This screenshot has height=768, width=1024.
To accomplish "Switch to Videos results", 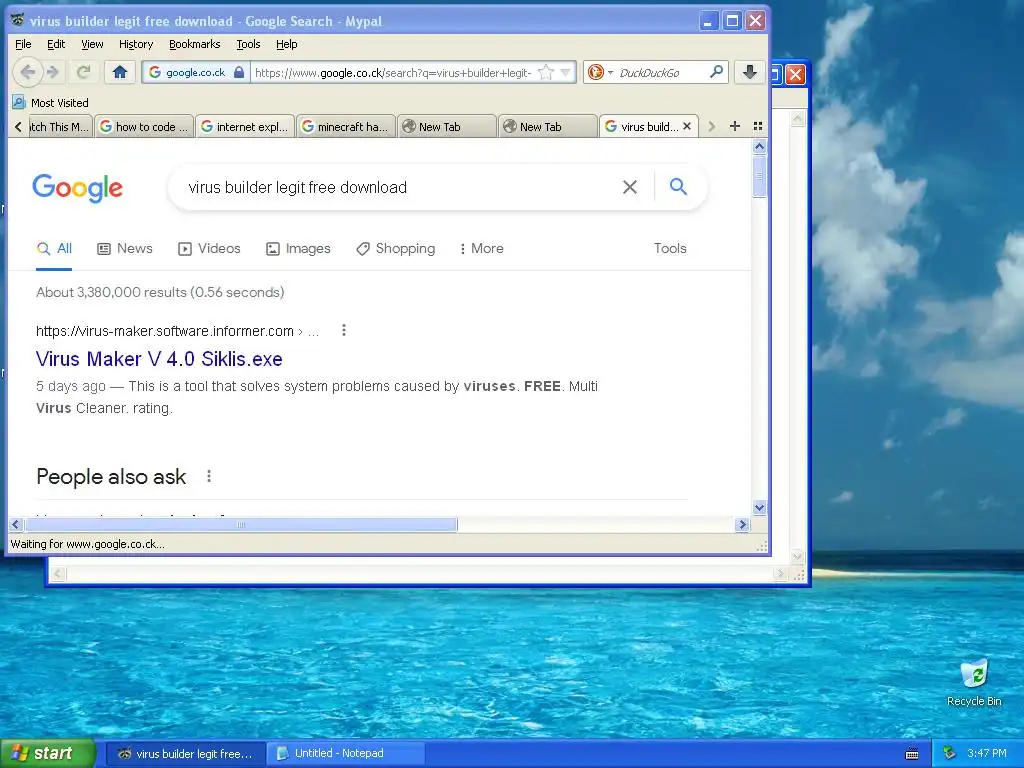I will 209,249.
